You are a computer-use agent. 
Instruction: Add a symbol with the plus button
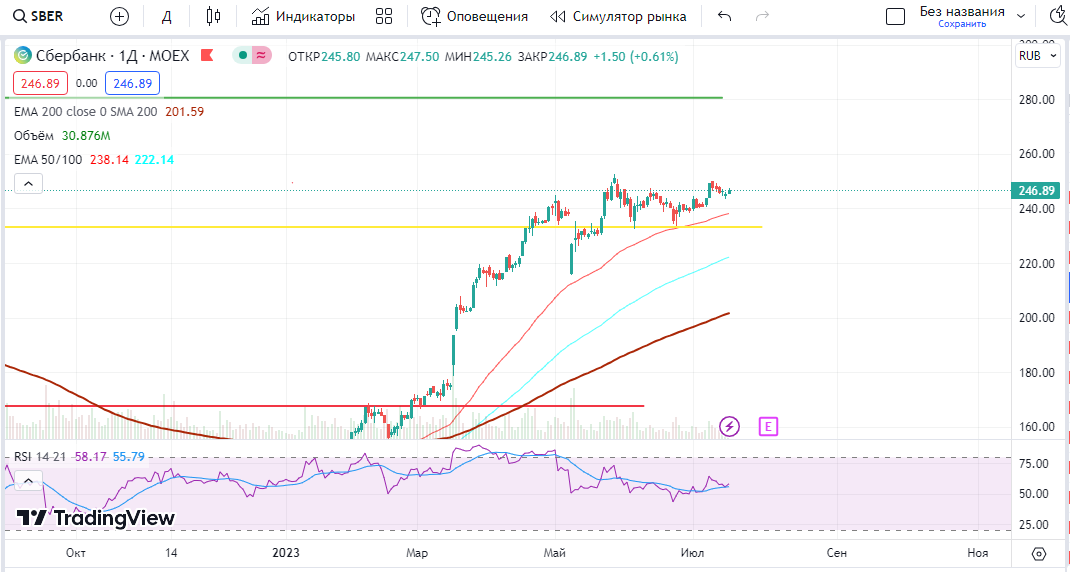(119, 16)
